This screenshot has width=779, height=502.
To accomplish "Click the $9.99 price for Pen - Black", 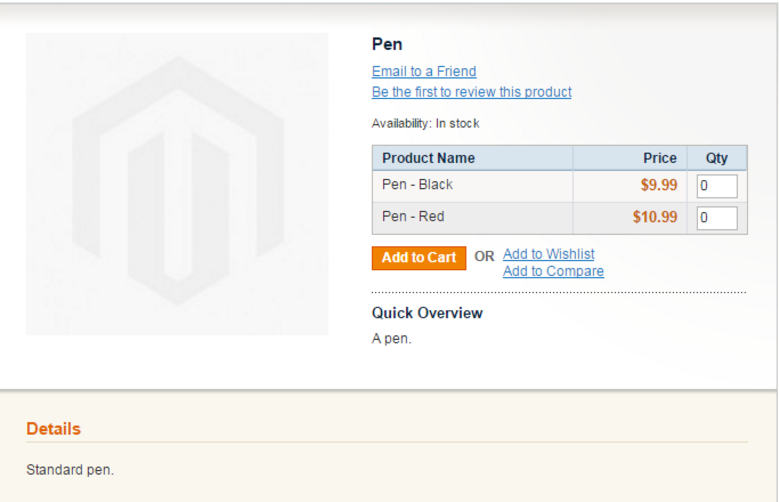I will coord(659,185).
